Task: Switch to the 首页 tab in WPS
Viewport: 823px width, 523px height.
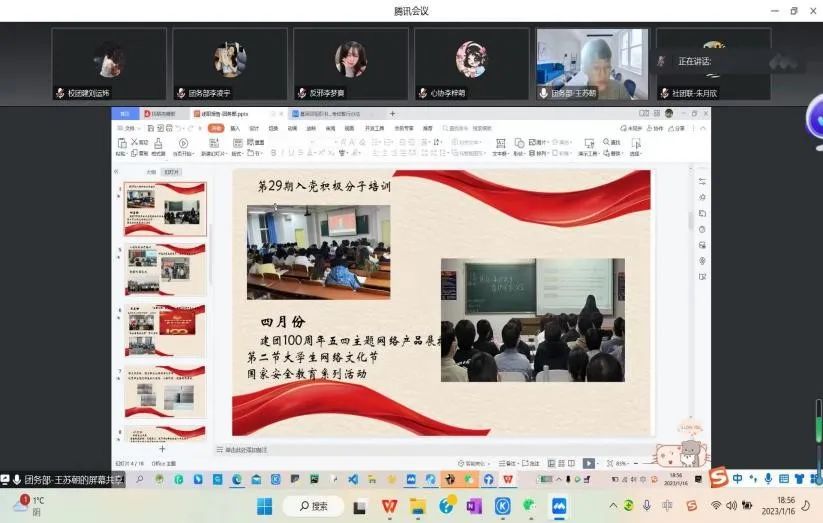Action: [x=125, y=114]
